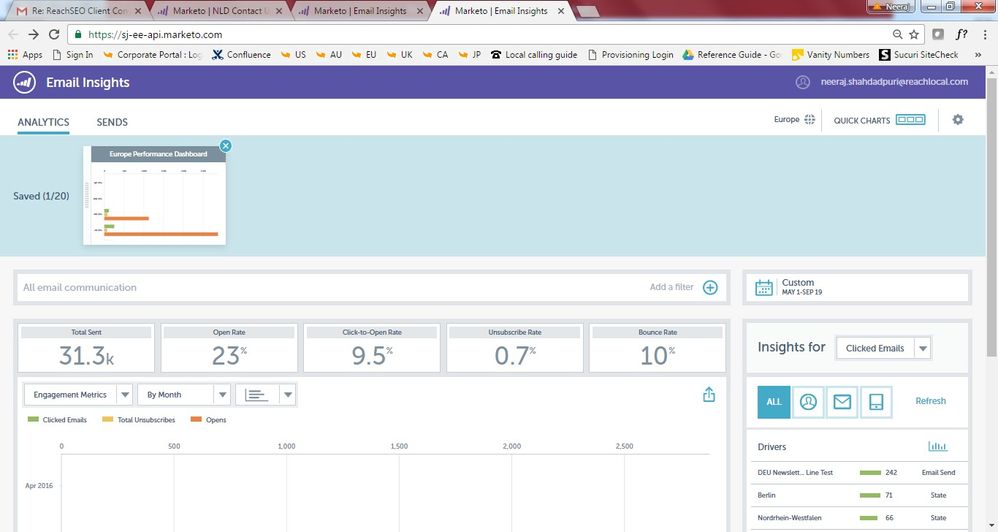
Task: Click the user profile avatar icon
Action: [802, 82]
